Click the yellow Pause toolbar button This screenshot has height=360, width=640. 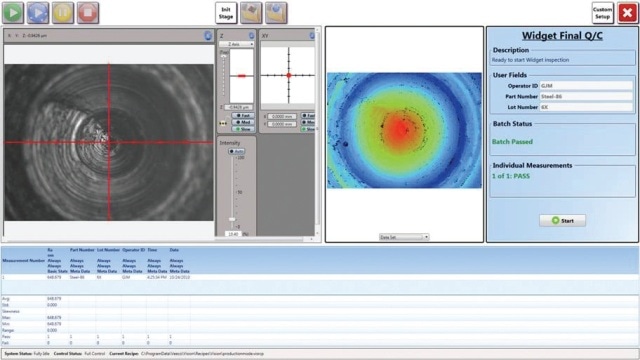coord(63,13)
